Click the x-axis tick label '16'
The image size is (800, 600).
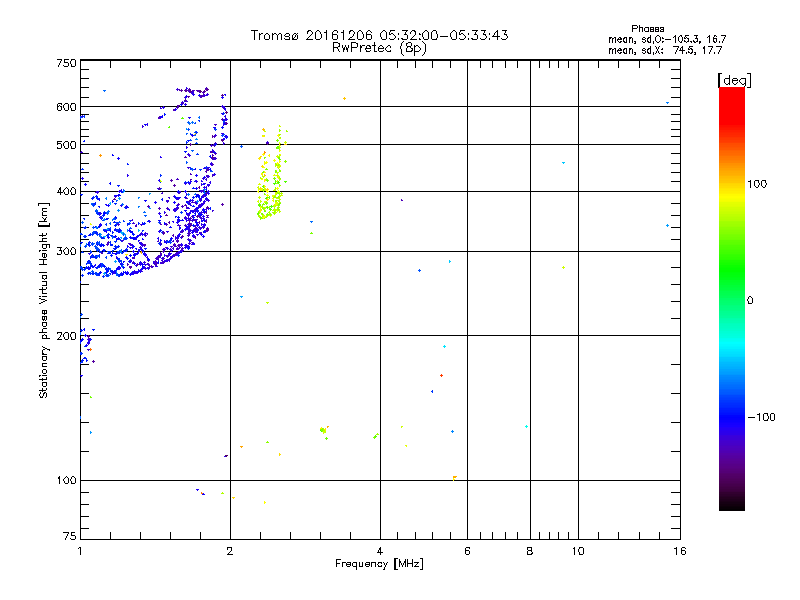(680, 551)
